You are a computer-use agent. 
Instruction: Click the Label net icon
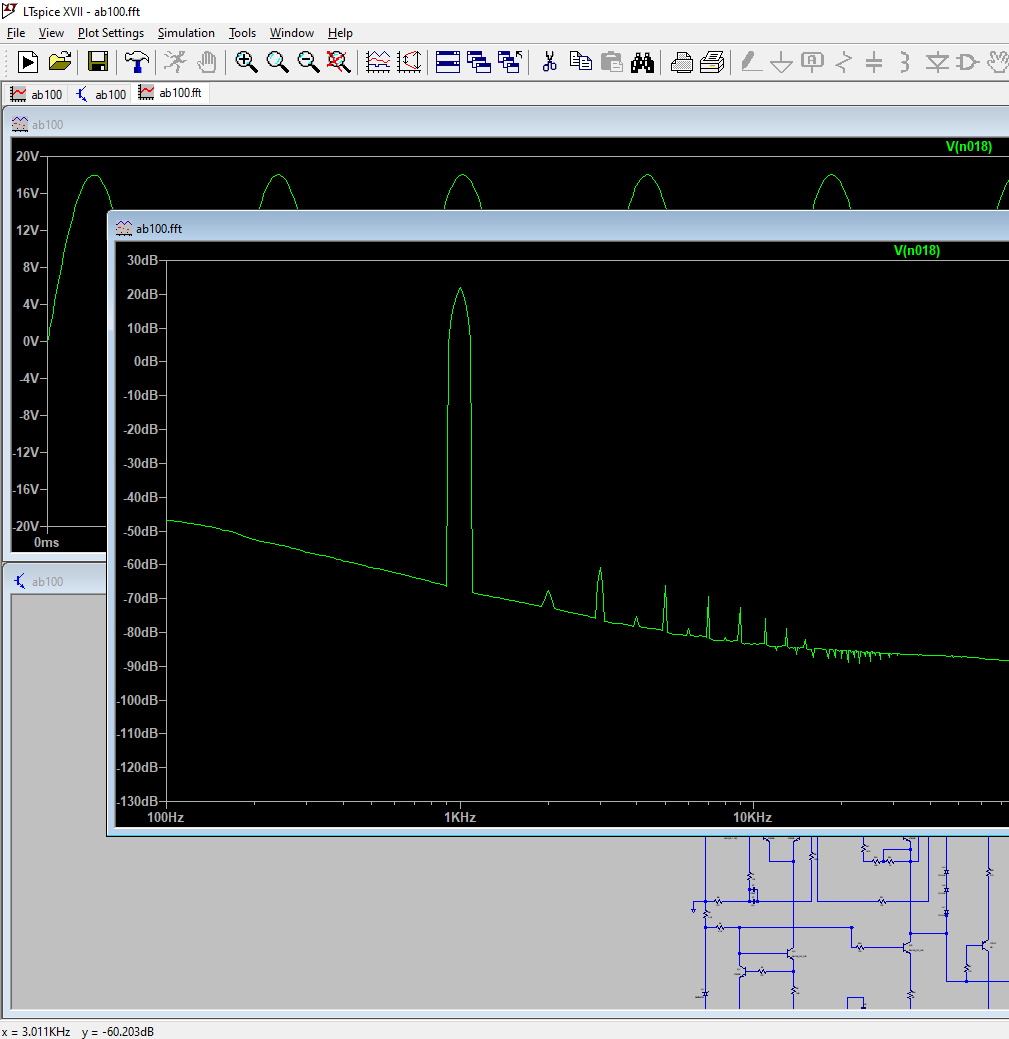[x=812, y=62]
